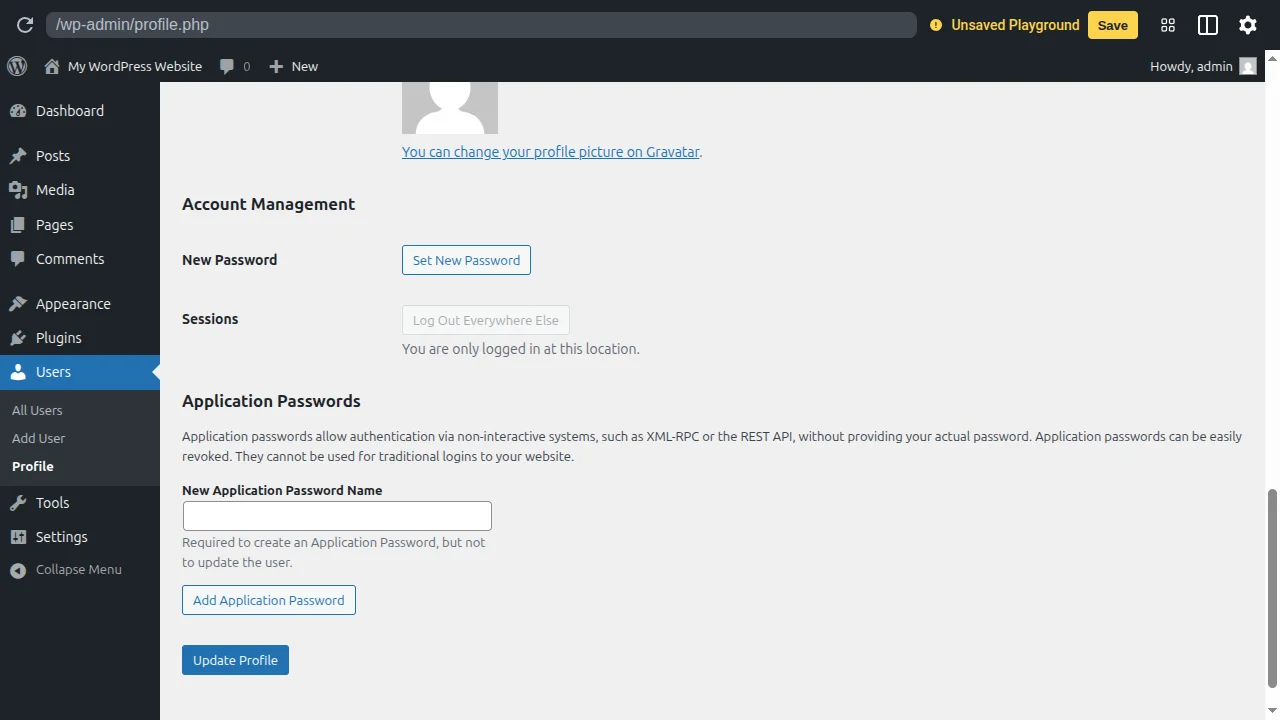1280x720 pixels.
Task: Select the Settings gear in the sidebar
Action: [18, 537]
